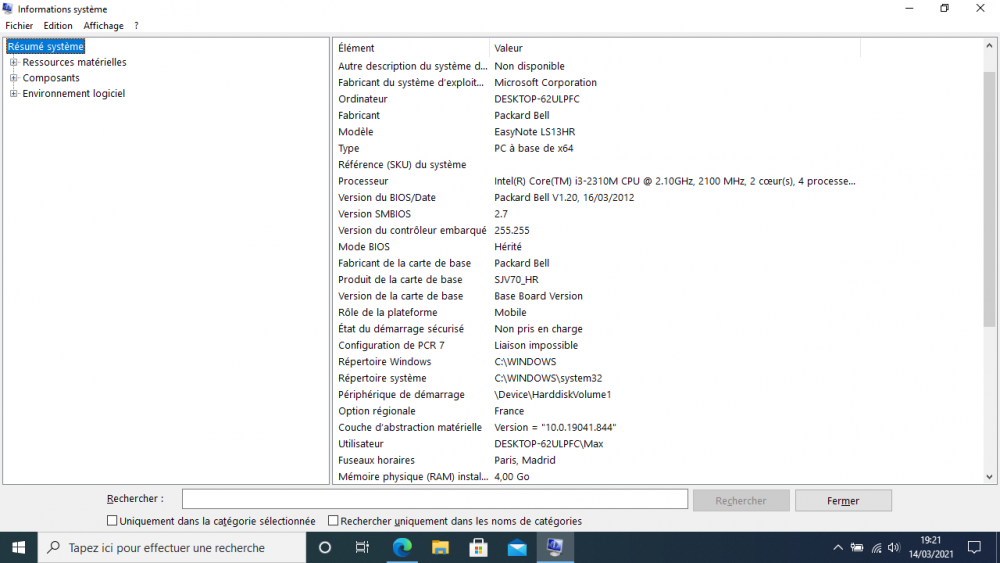Open the Fichier menu
1000x563 pixels.
(19, 26)
